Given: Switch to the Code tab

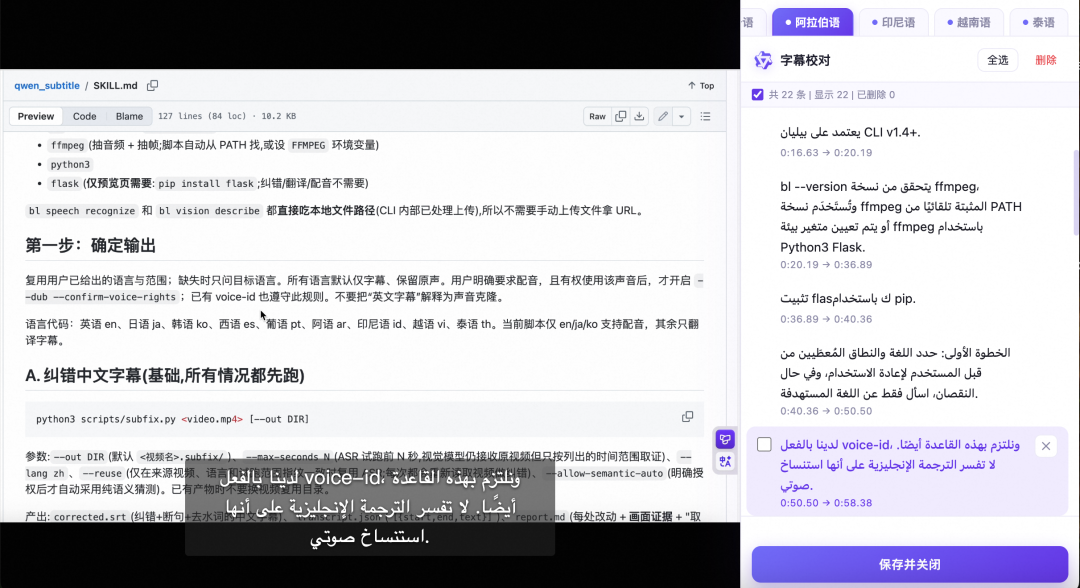Looking at the screenshot, I should 85,116.
